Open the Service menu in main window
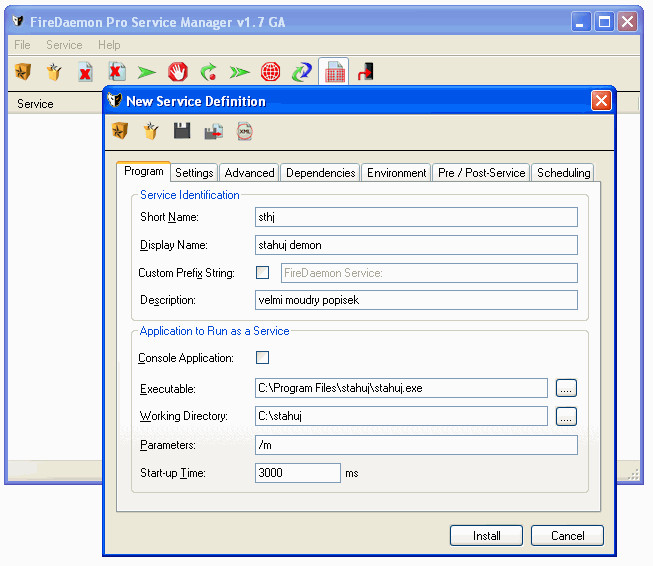Viewport: 653px width, 566px height. (64, 45)
